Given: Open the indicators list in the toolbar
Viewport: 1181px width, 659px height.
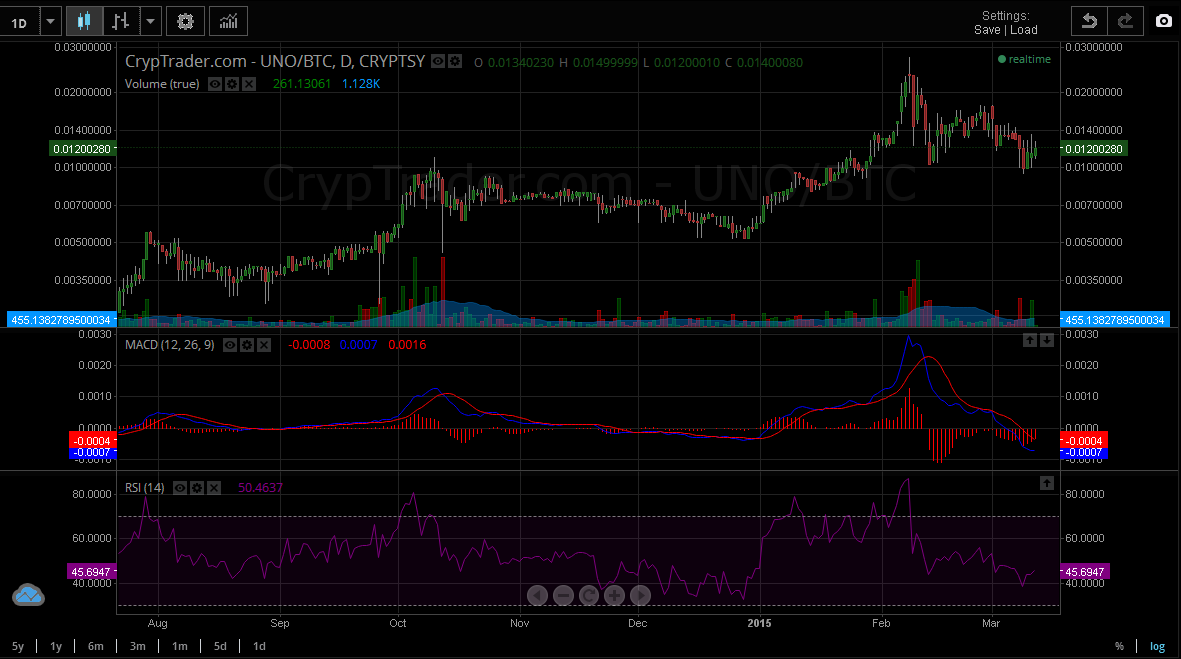Looking at the screenshot, I should click(228, 22).
